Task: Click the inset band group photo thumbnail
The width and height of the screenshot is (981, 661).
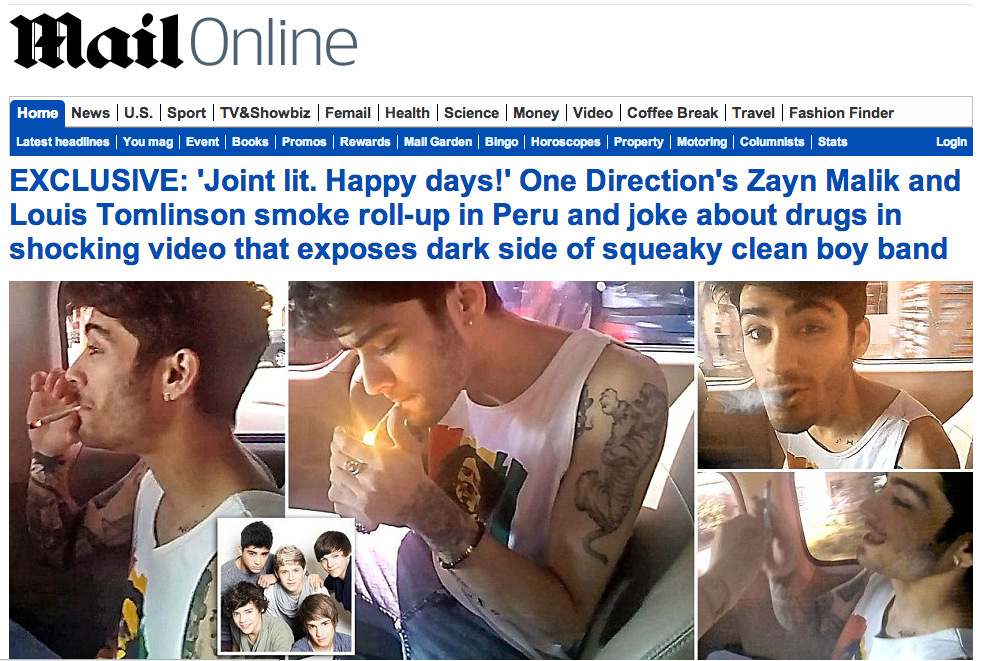Action: point(286,586)
